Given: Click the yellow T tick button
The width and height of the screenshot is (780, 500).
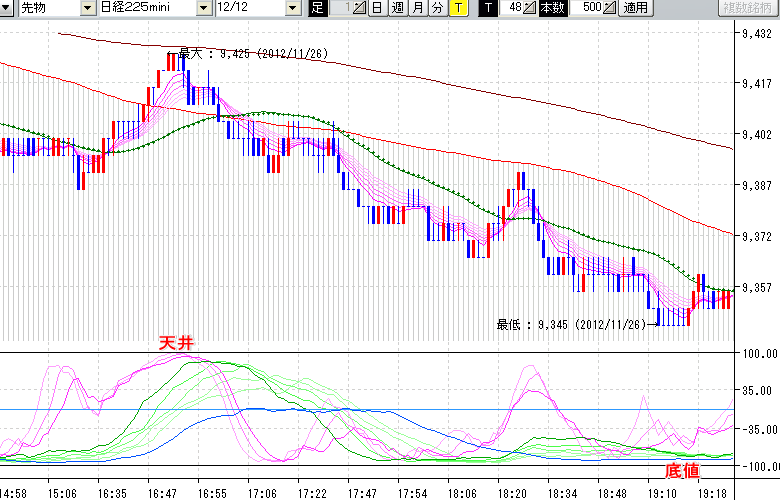Looking at the screenshot, I should (457, 8).
